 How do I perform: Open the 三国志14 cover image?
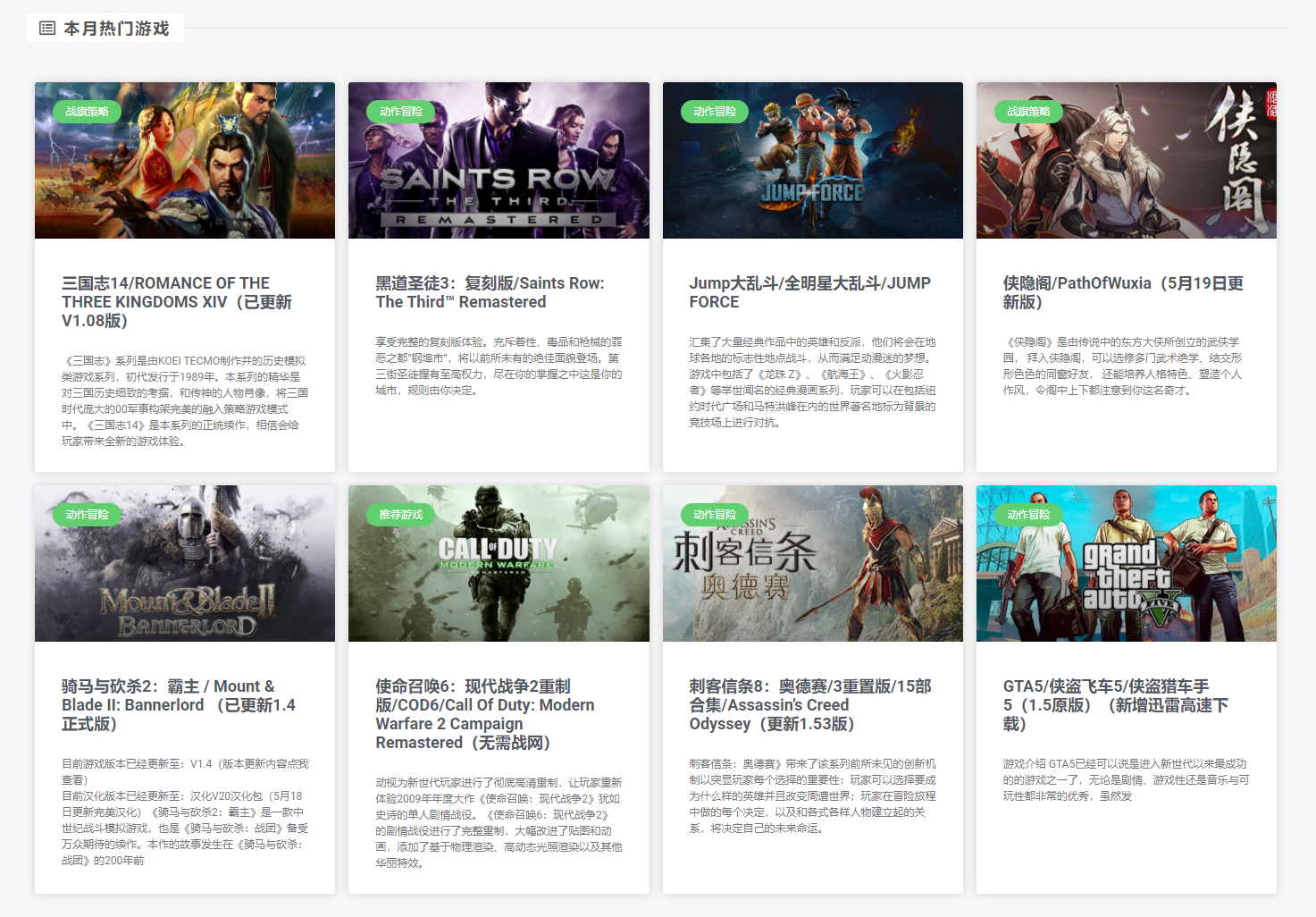point(185,161)
